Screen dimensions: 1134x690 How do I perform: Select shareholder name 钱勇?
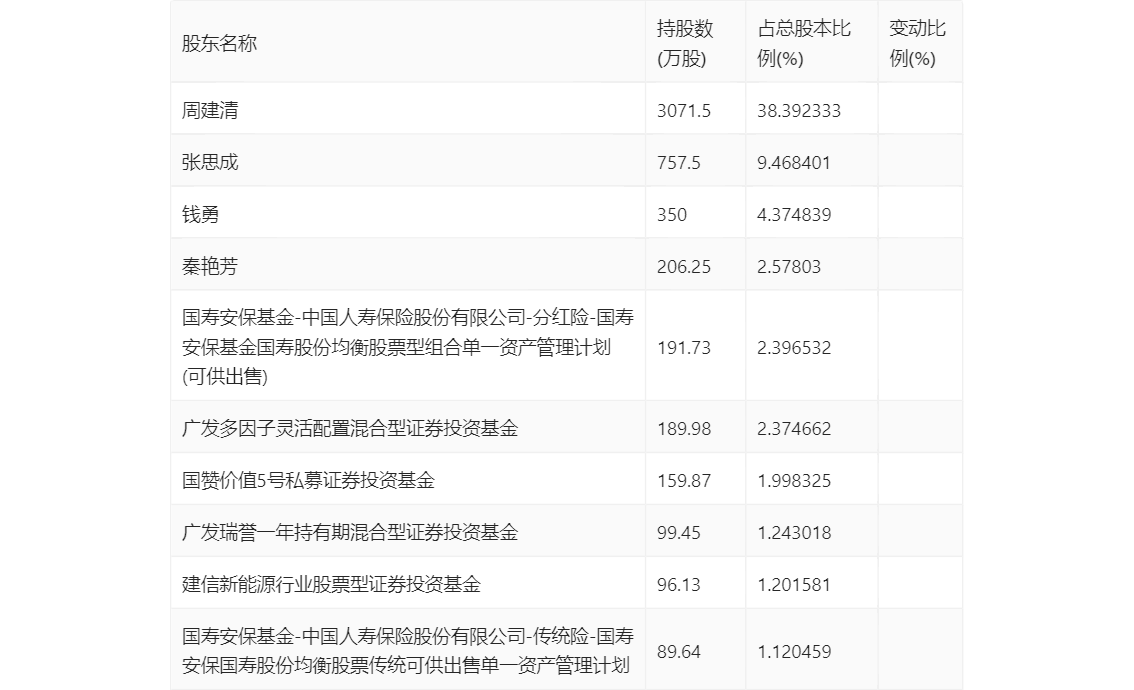(x=200, y=214)
